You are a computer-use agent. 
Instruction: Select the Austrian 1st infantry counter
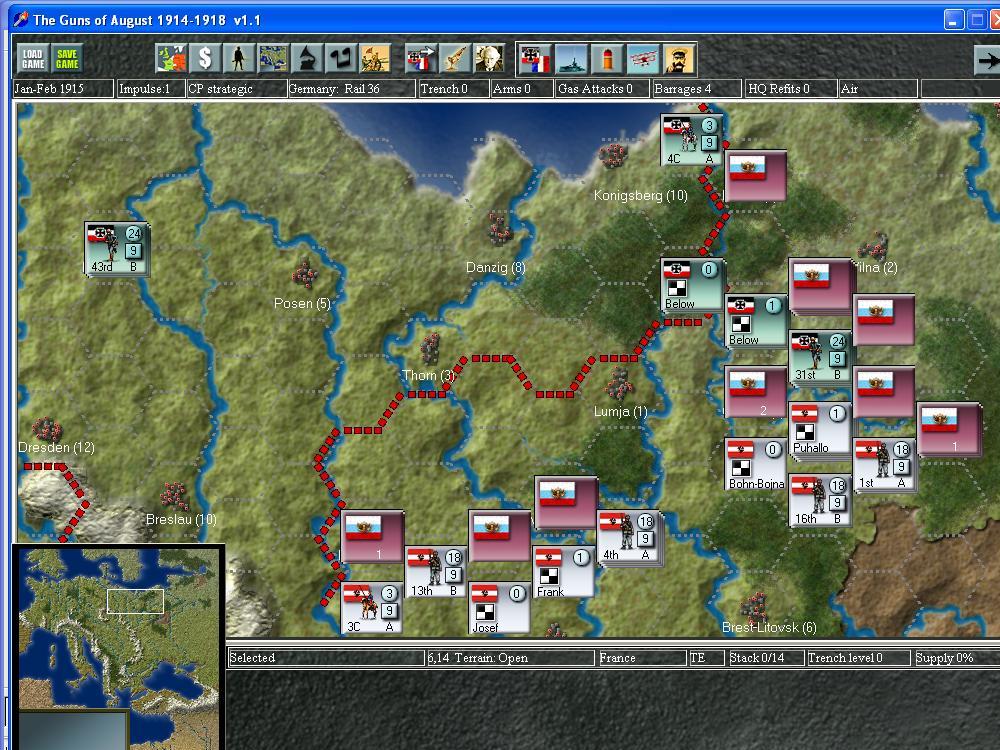click(885, 464)
